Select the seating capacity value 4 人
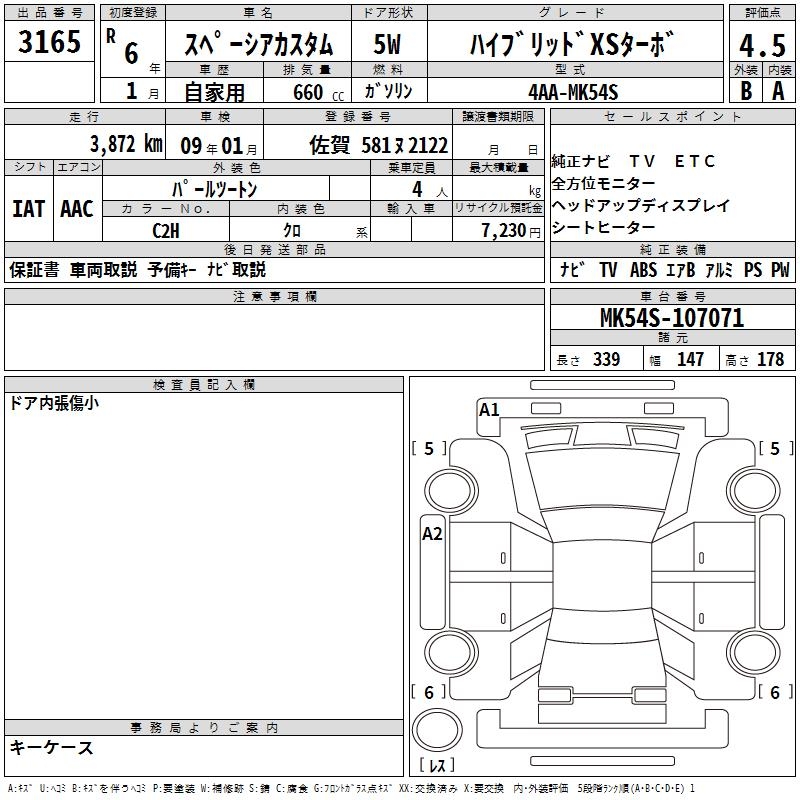 [x=429, y=190]
